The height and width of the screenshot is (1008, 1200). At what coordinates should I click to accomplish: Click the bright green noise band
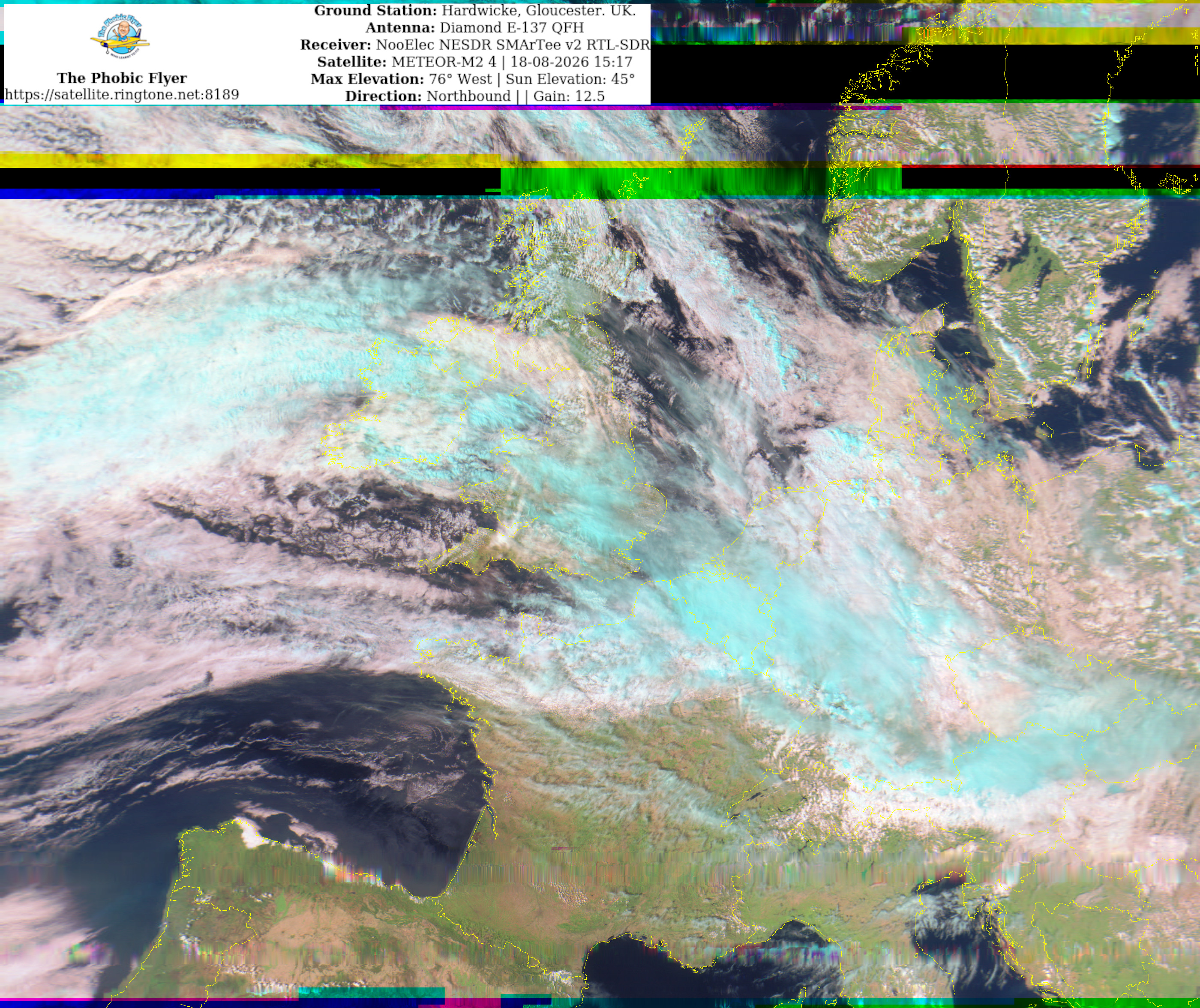(701, 181)
